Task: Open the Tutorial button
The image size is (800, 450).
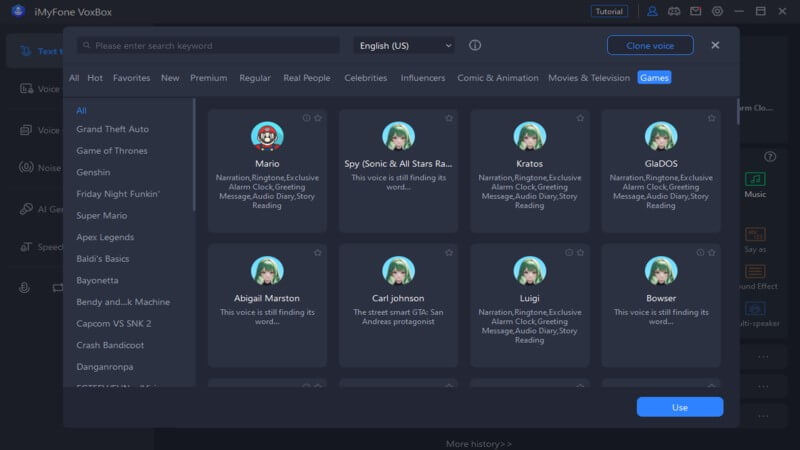Action: pyautogui.click(x=609, y=11)
